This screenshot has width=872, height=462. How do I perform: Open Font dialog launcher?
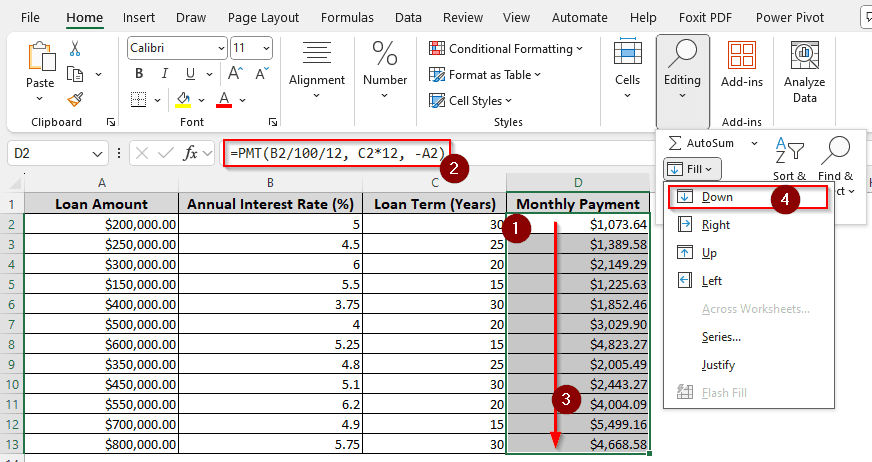click(x=272, y=122)
